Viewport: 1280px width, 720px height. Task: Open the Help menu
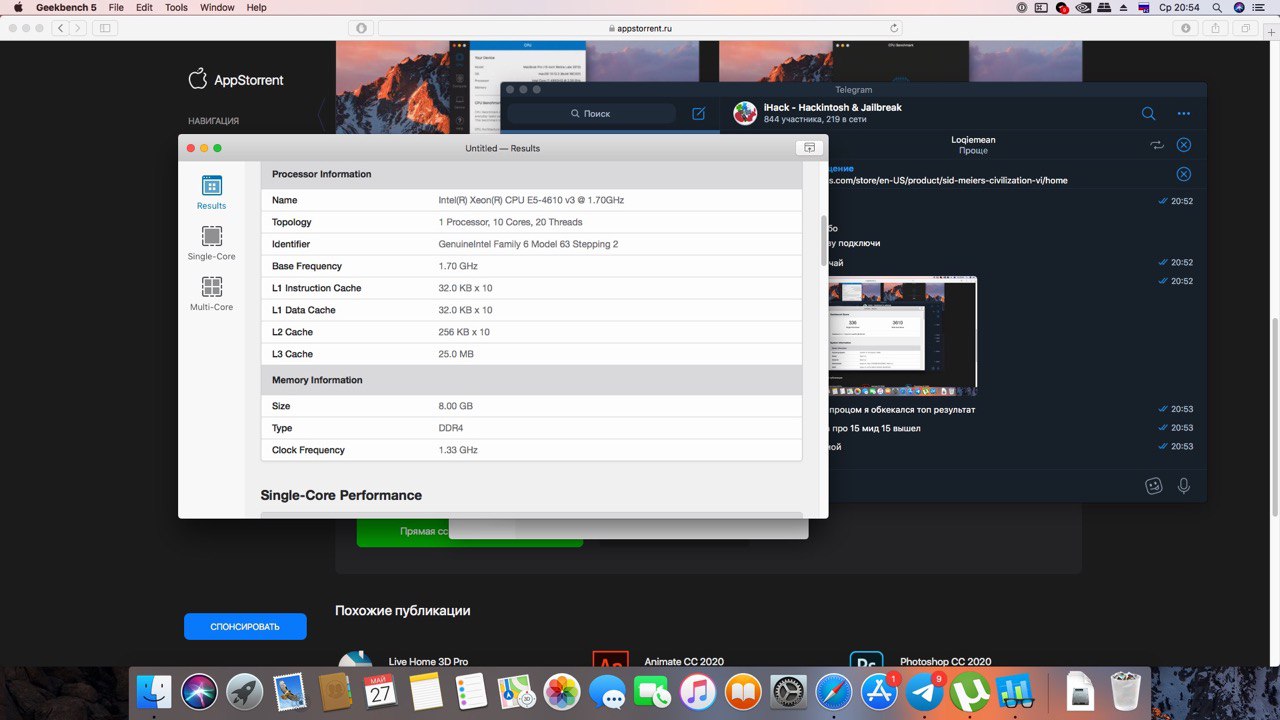(x=256, y=7)
